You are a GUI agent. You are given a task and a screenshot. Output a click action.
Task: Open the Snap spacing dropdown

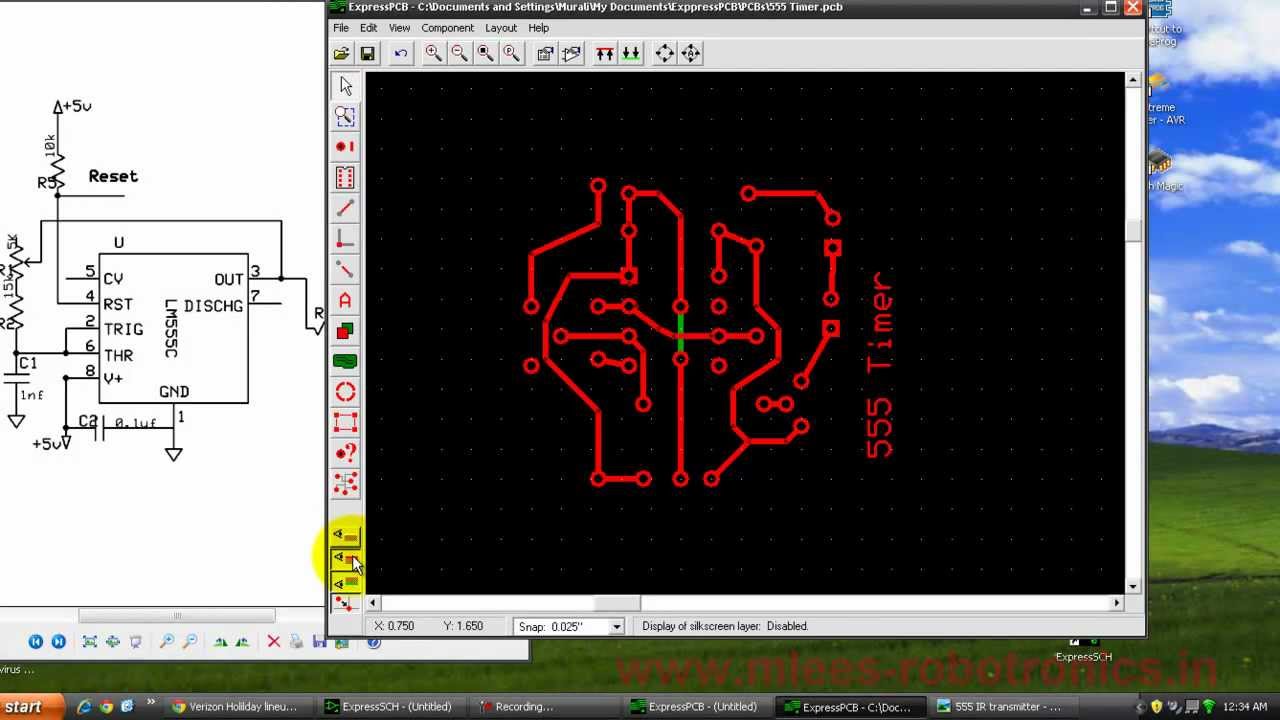615,626
